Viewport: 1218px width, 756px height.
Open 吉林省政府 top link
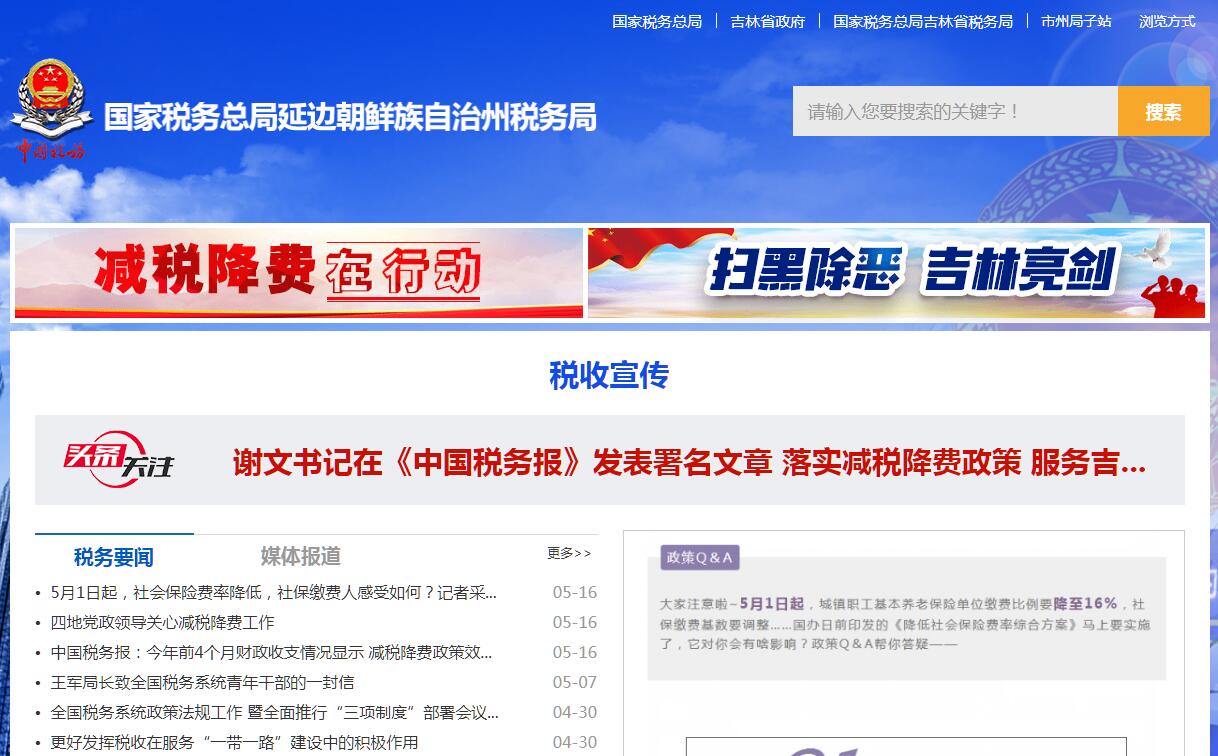coord(767,21)
